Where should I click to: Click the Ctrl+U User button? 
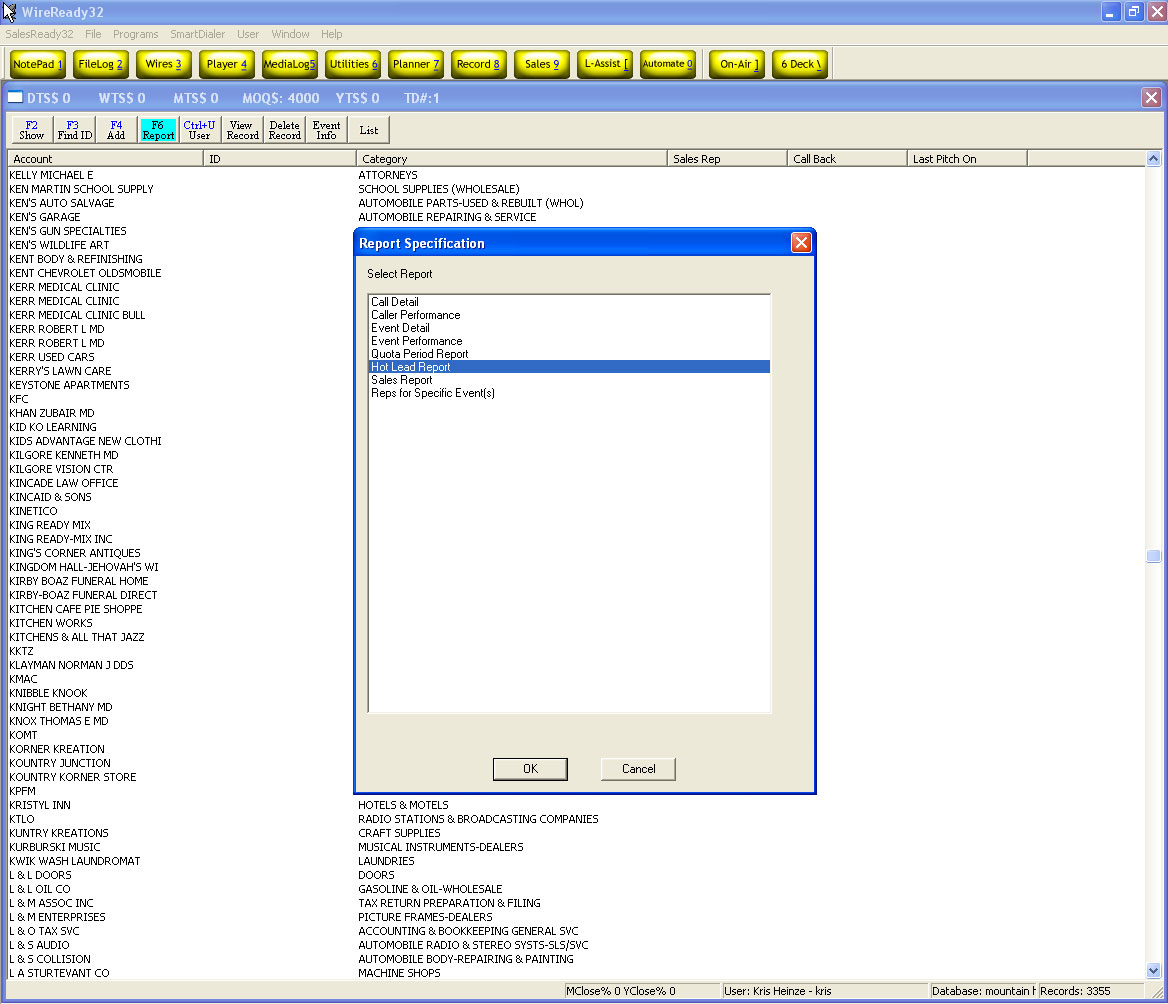[x=199, y=130]
